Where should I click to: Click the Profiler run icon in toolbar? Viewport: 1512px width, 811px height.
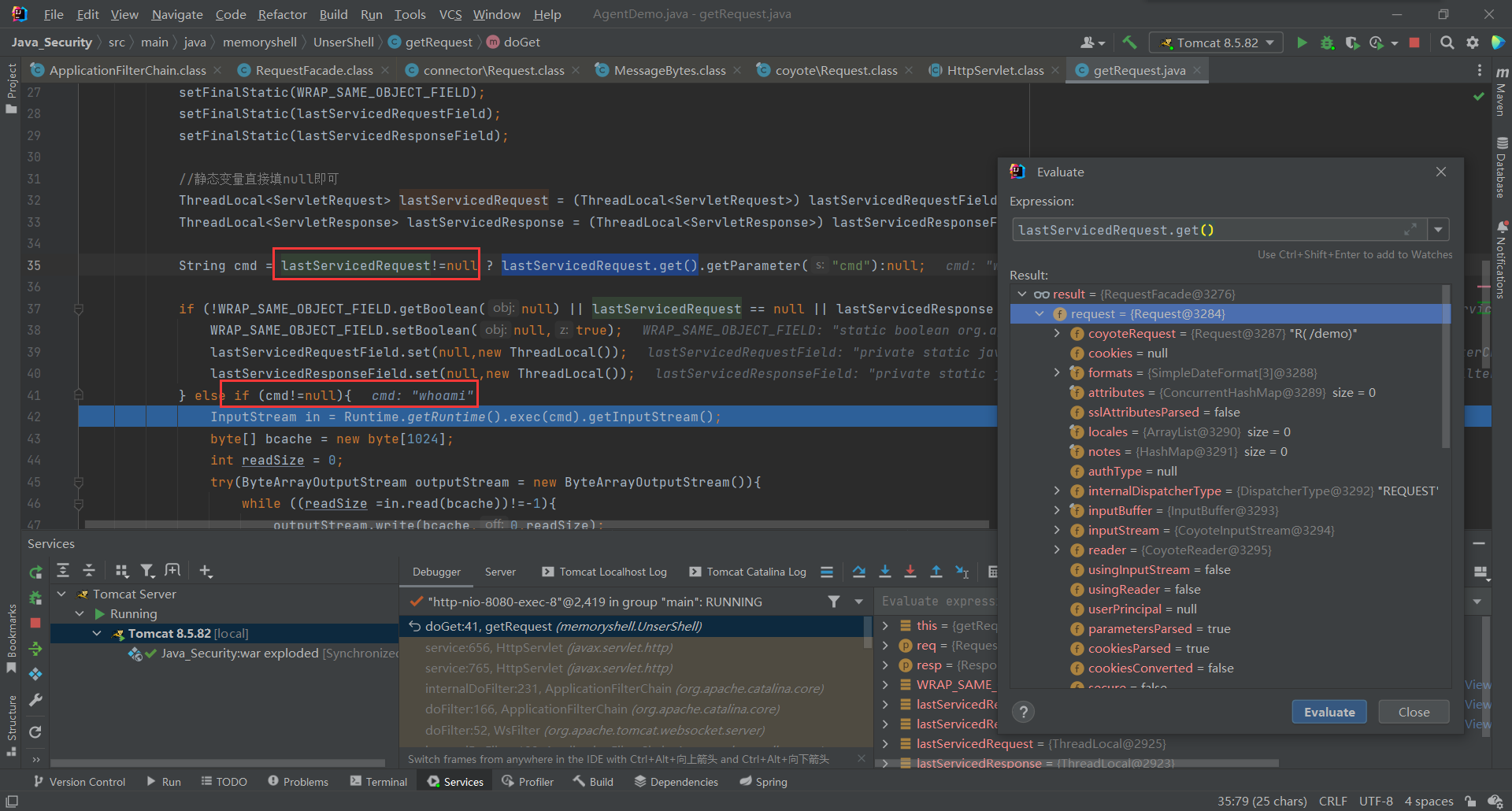[1377, 43]
